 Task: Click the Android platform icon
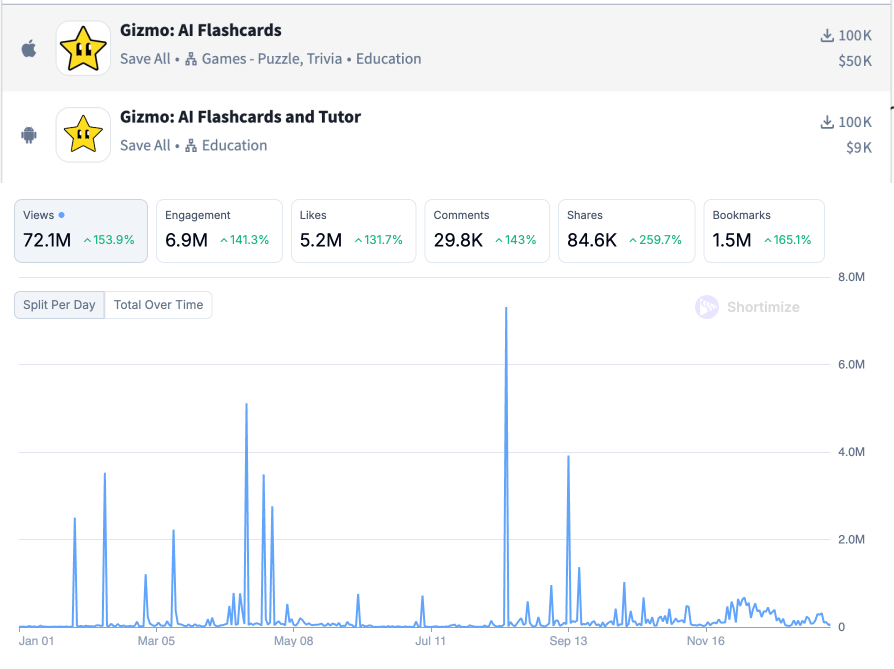pyautogui.click(x=29, y=135)
